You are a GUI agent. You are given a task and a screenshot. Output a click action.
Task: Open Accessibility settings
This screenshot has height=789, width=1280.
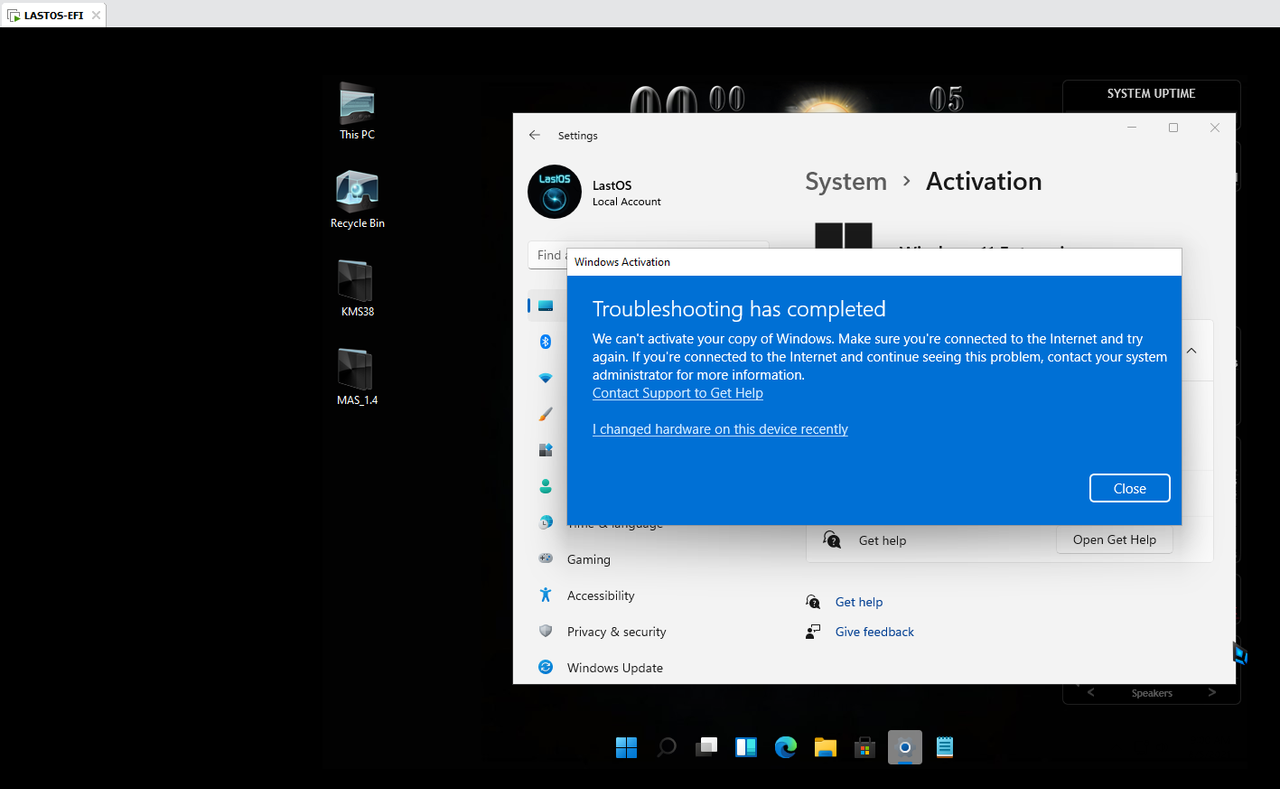point(600,595)
